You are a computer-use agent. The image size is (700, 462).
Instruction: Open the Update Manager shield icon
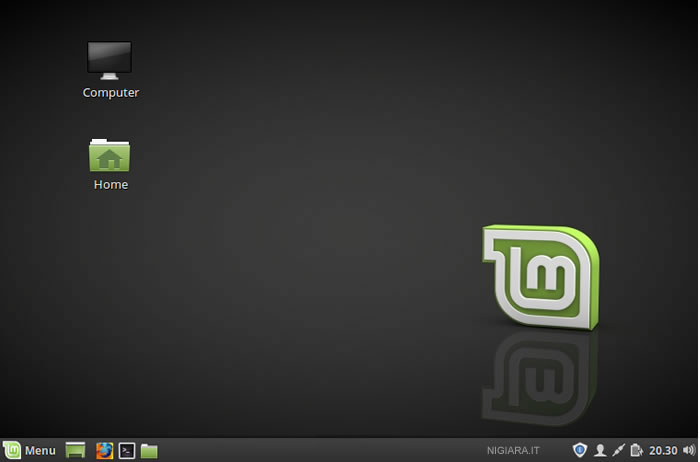pyautogui.click(x=579, y=450)
